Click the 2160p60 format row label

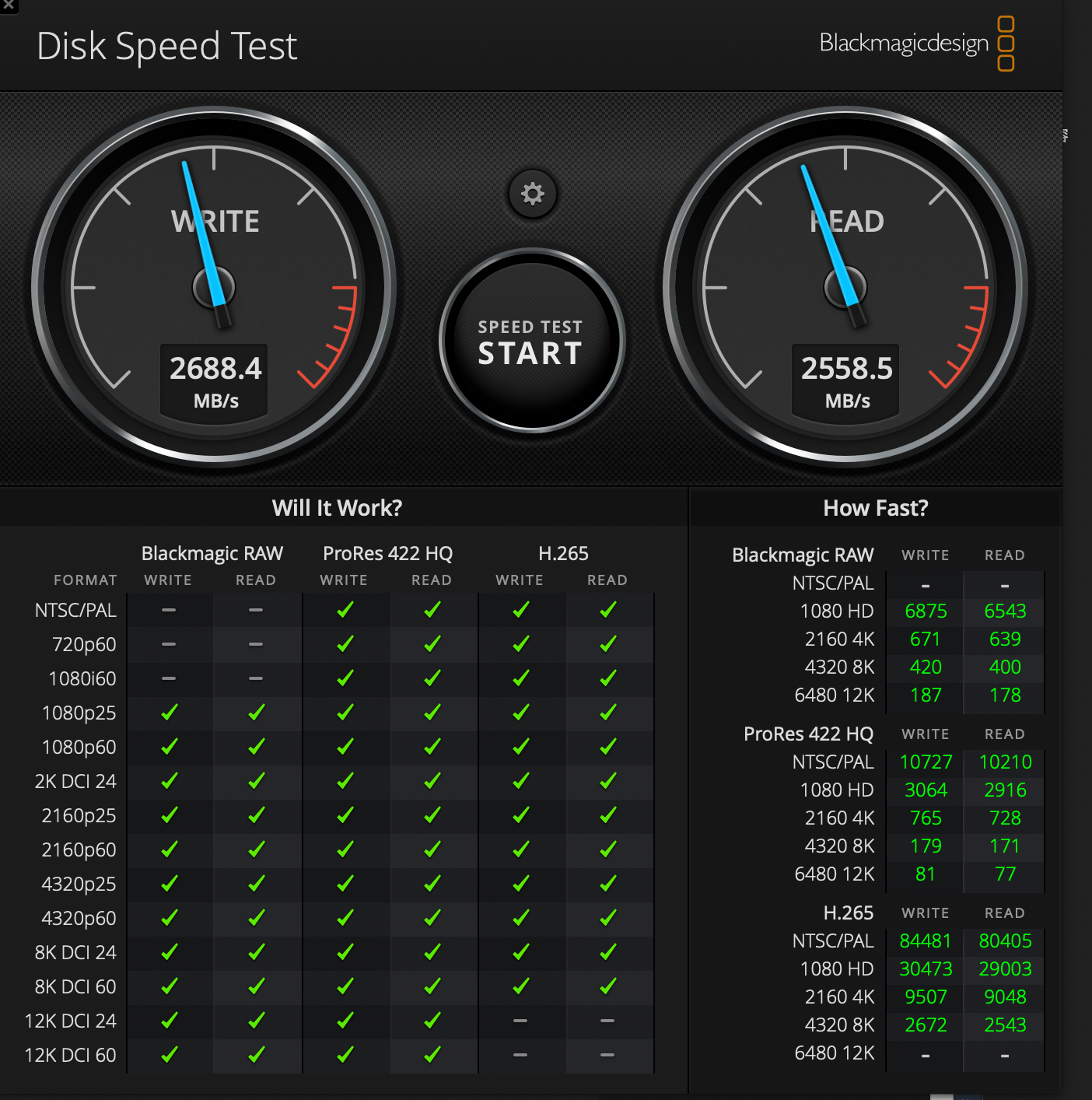[x=79, y=850]
